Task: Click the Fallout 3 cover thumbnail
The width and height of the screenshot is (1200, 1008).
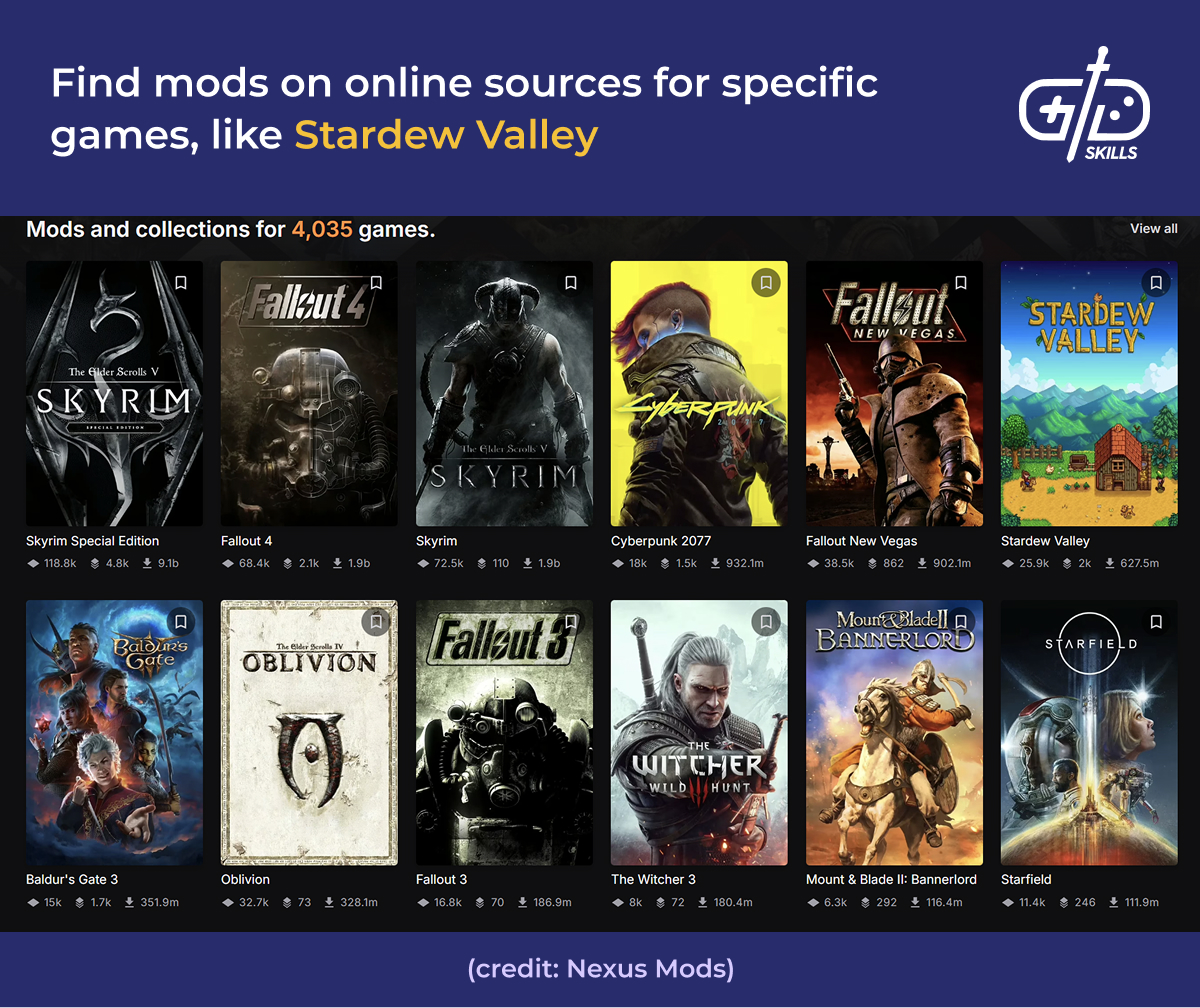Action: click(504, 732)
